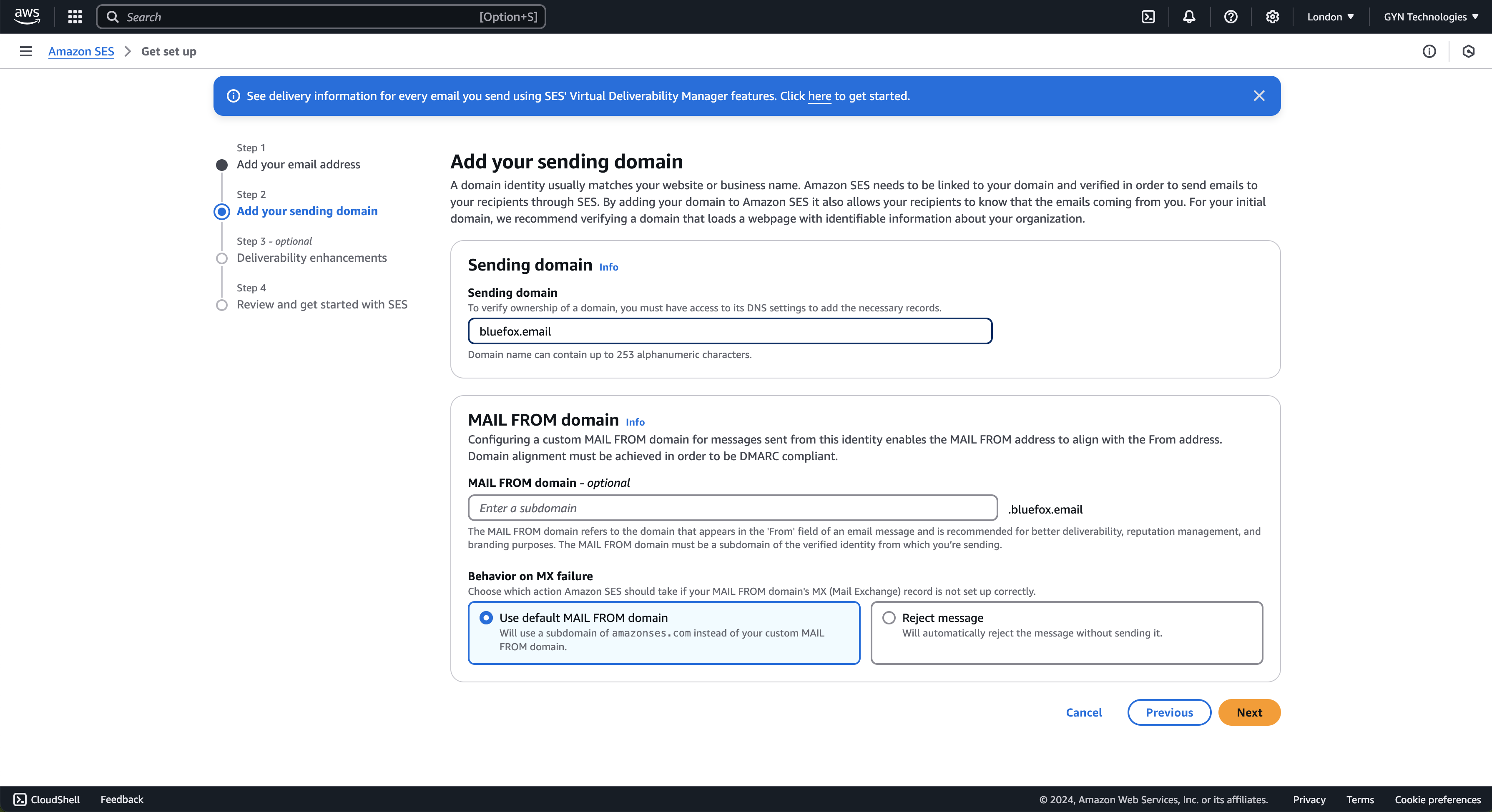Select the Reject message radio option
The image size is (1492, 812).
click(889, 618)
